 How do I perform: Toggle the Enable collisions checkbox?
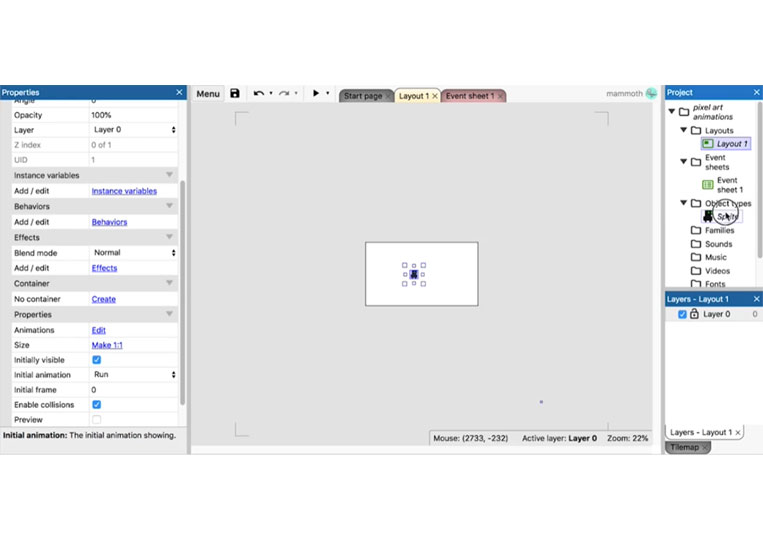(x=96, y=405)
